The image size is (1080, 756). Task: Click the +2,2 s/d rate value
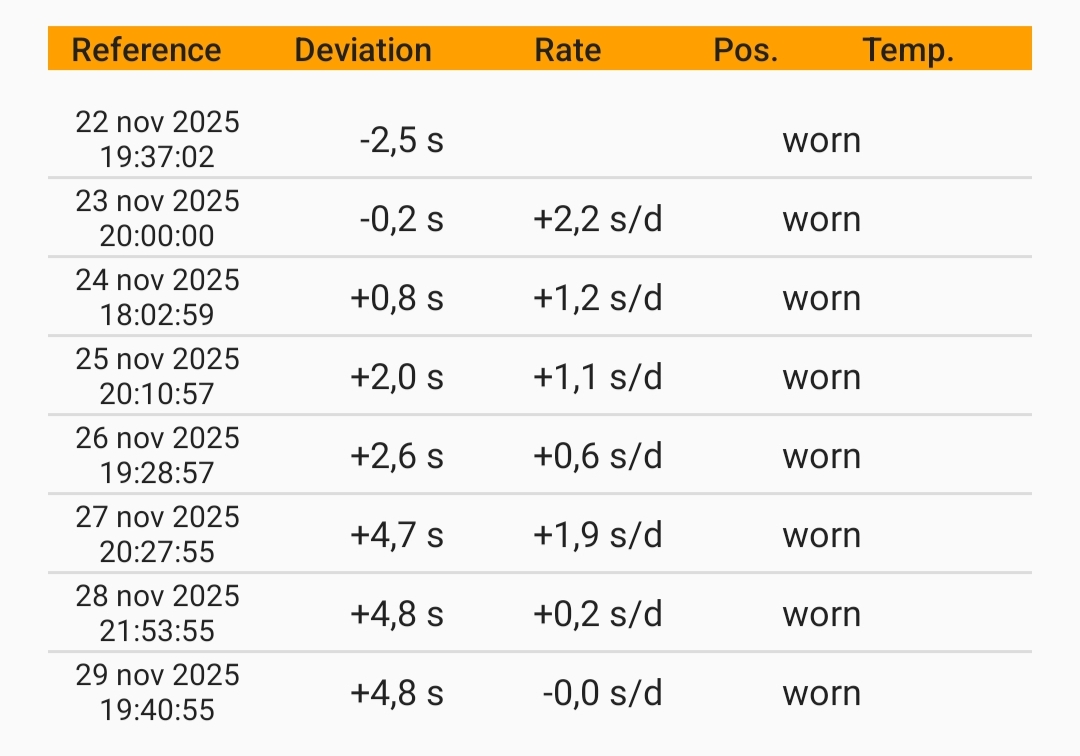[597, 219]
